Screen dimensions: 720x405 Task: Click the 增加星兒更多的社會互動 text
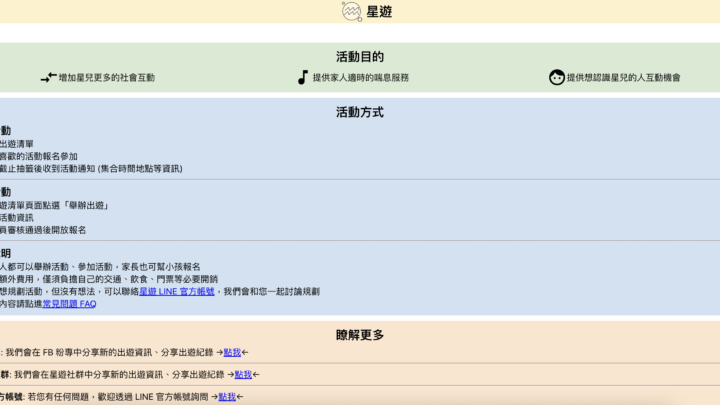click(107, 77)
